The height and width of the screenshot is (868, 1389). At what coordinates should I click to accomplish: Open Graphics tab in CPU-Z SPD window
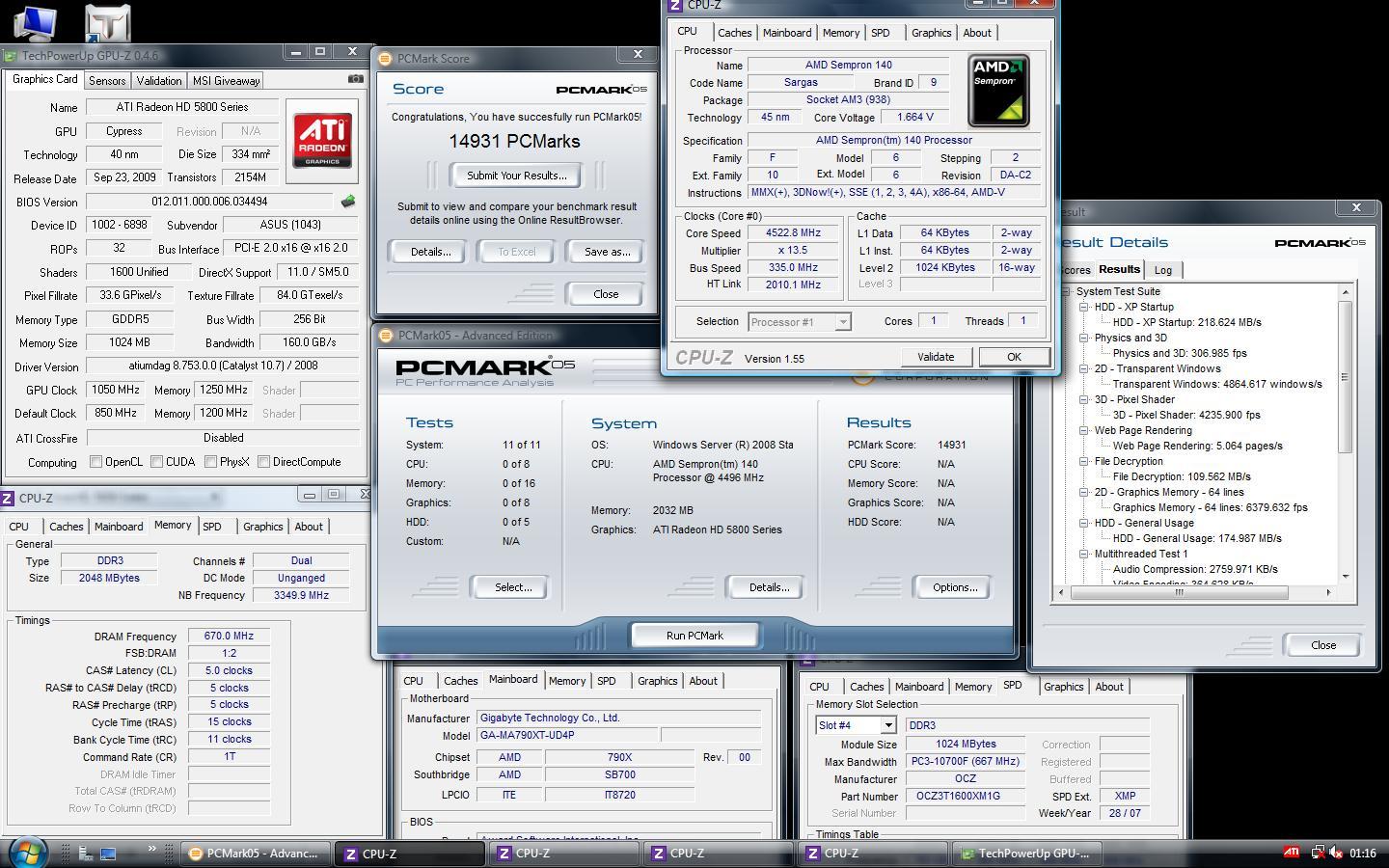point(1063,687)
